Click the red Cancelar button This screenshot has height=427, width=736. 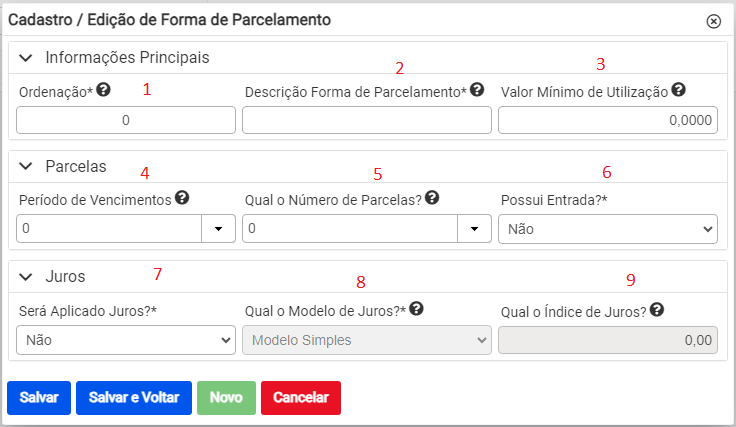301,397
